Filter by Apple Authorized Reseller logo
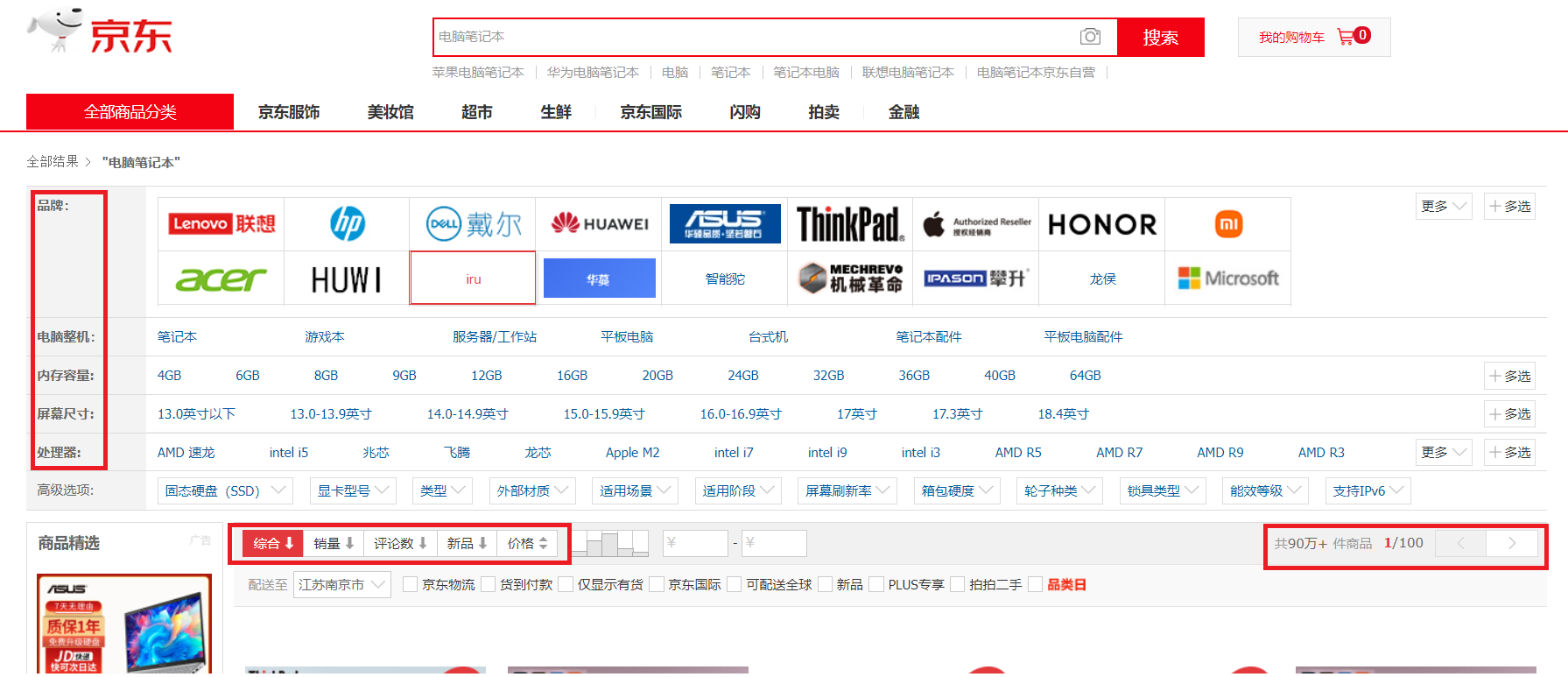The height and width of the screenshot is (677, 1568). 976,224
